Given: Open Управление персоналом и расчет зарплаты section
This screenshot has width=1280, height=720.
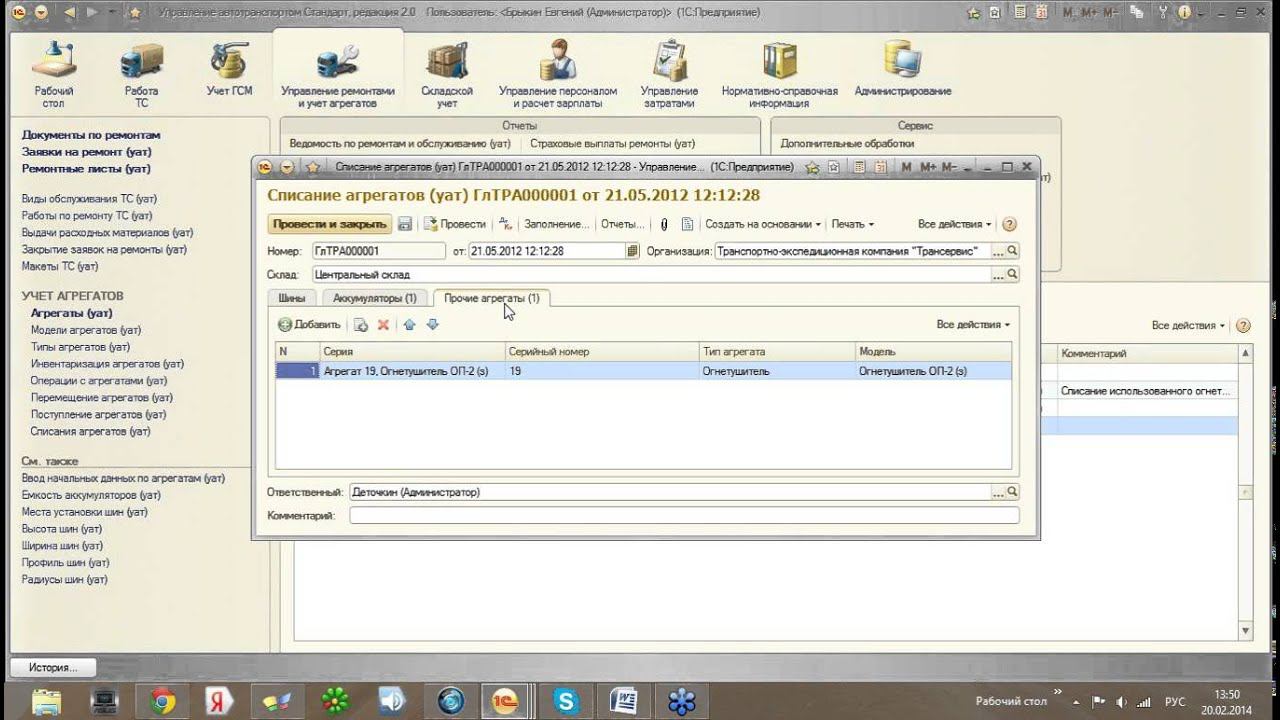Looking at the screenshot, I should (558, 75).
